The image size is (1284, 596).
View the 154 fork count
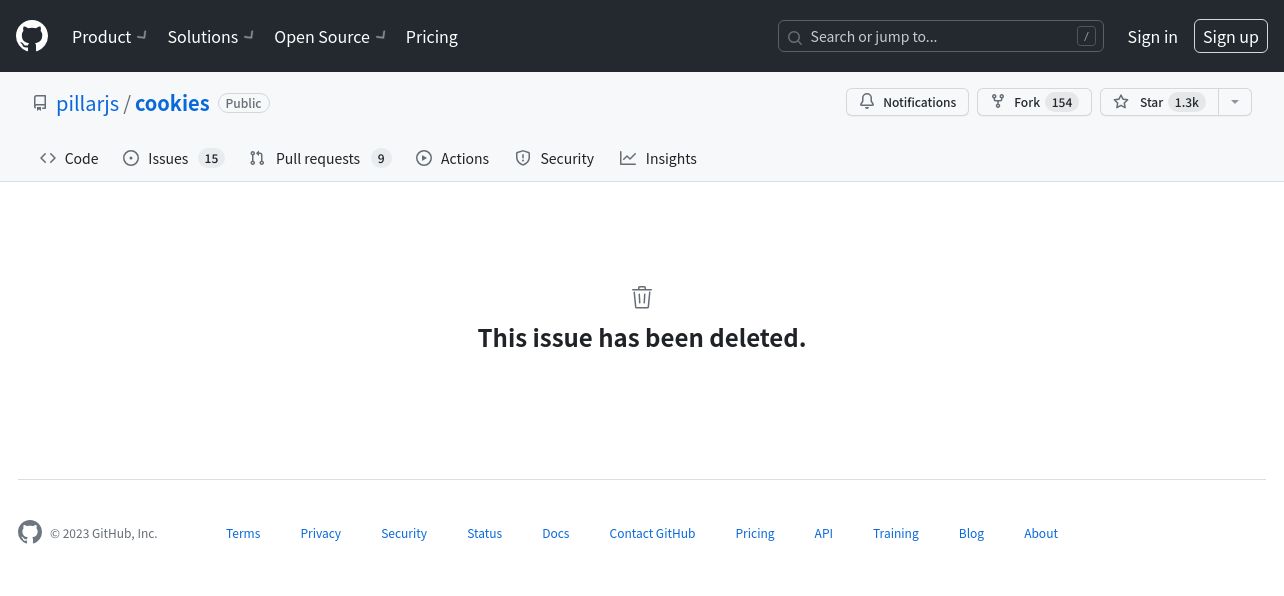point(1062,102)
